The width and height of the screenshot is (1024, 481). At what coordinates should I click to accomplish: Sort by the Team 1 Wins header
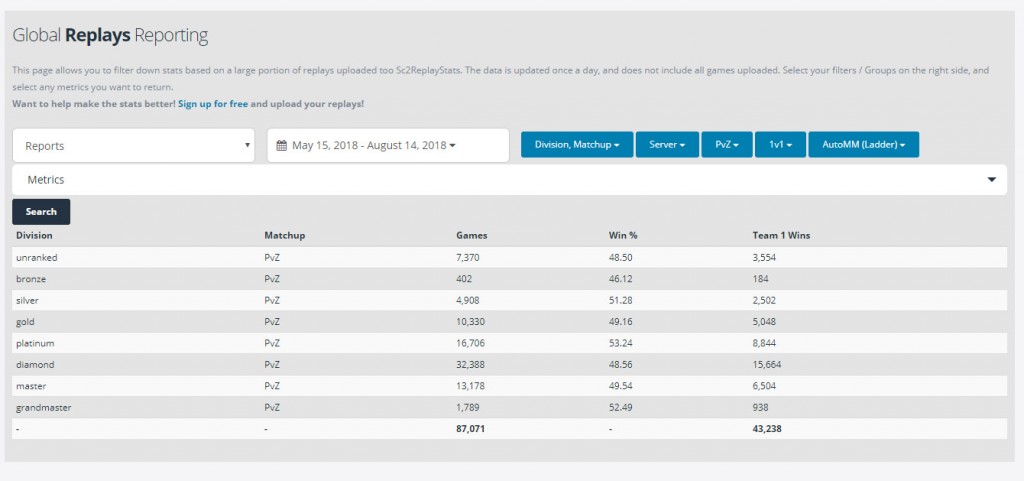pyautogui.click(x=780, y=236)
